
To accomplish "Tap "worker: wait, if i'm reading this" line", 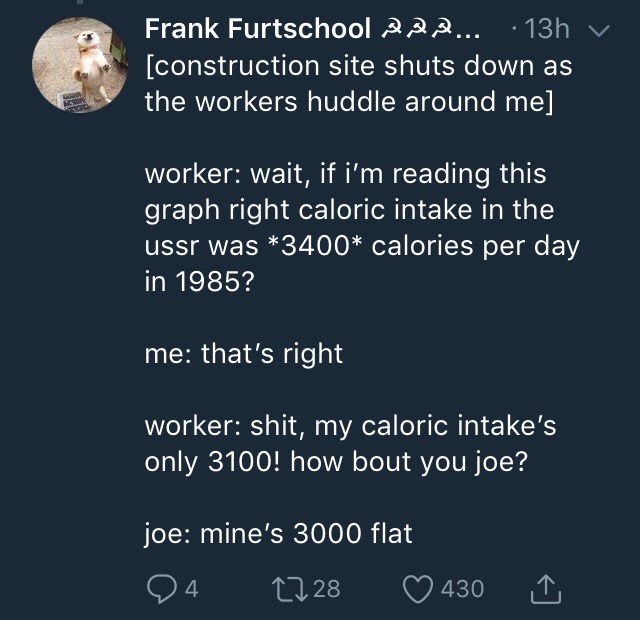I will point(346,173).
